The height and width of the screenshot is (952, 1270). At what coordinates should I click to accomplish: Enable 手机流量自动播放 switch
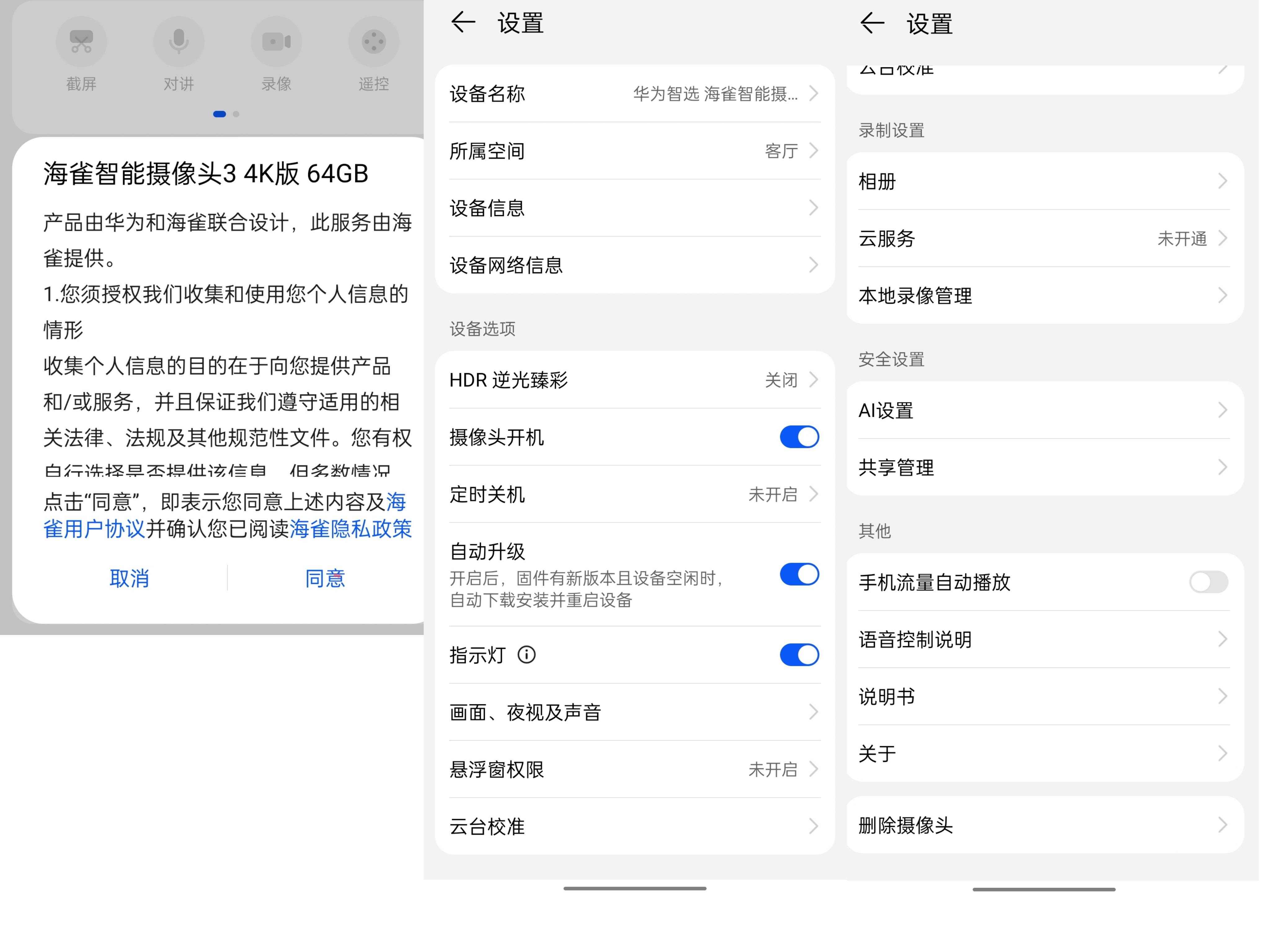1209,582
